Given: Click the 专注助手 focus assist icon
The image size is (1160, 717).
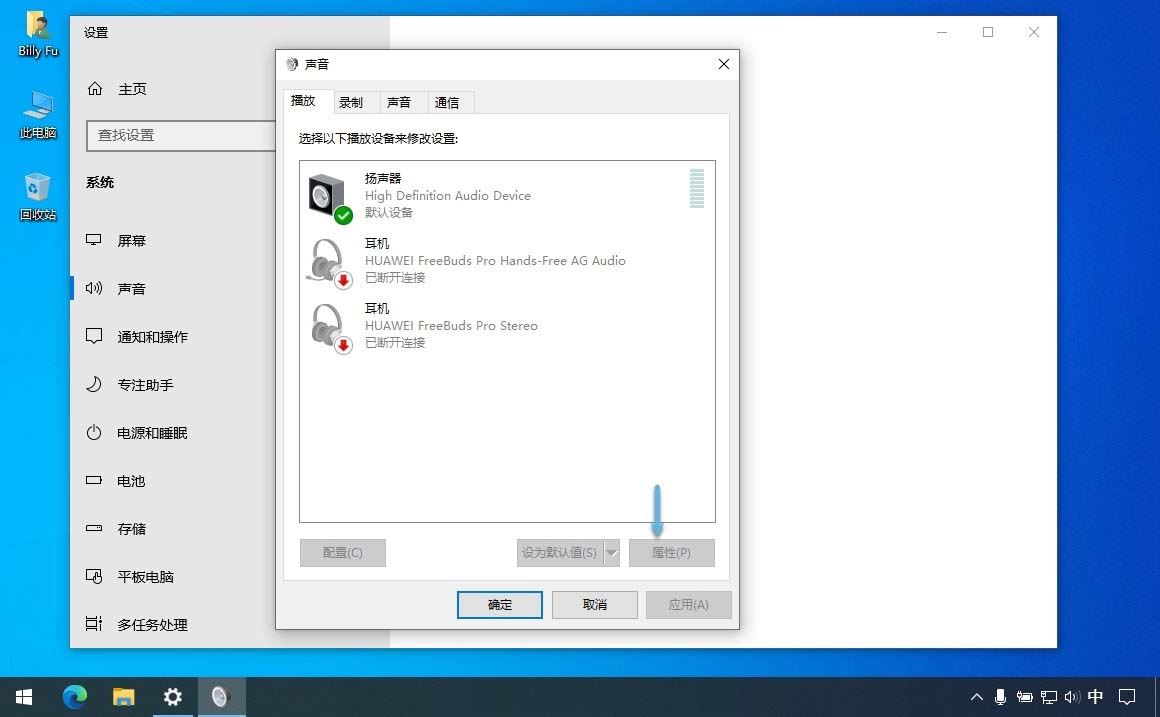Looking at the screenshot, I should coord(96,385).
